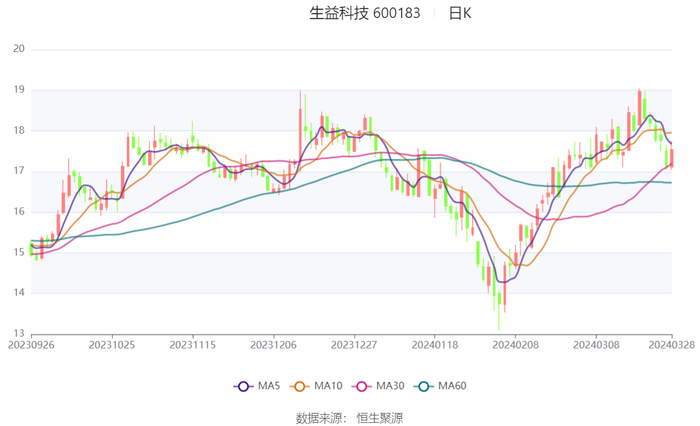Click the 20240118 date axis label

coord(434,345)
